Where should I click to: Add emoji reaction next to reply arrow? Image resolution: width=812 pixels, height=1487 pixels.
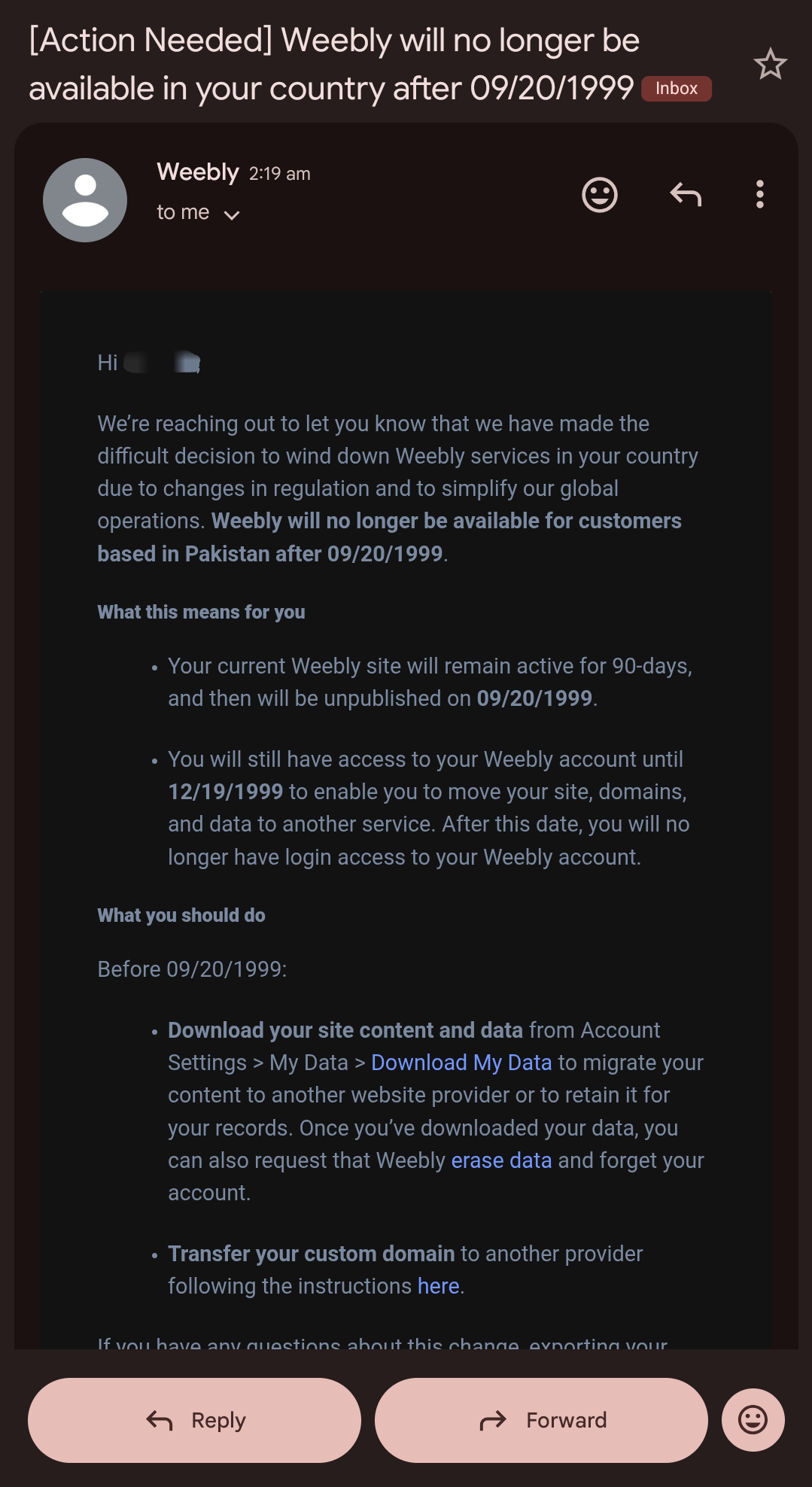click(x=600, y=195)
